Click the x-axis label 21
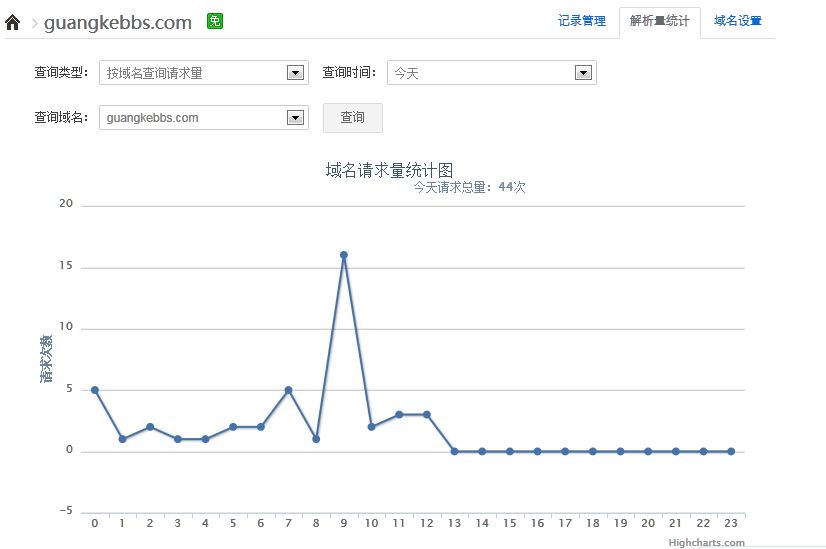The width and height of the screenshot is (826, 549). [x=675, y=523]
